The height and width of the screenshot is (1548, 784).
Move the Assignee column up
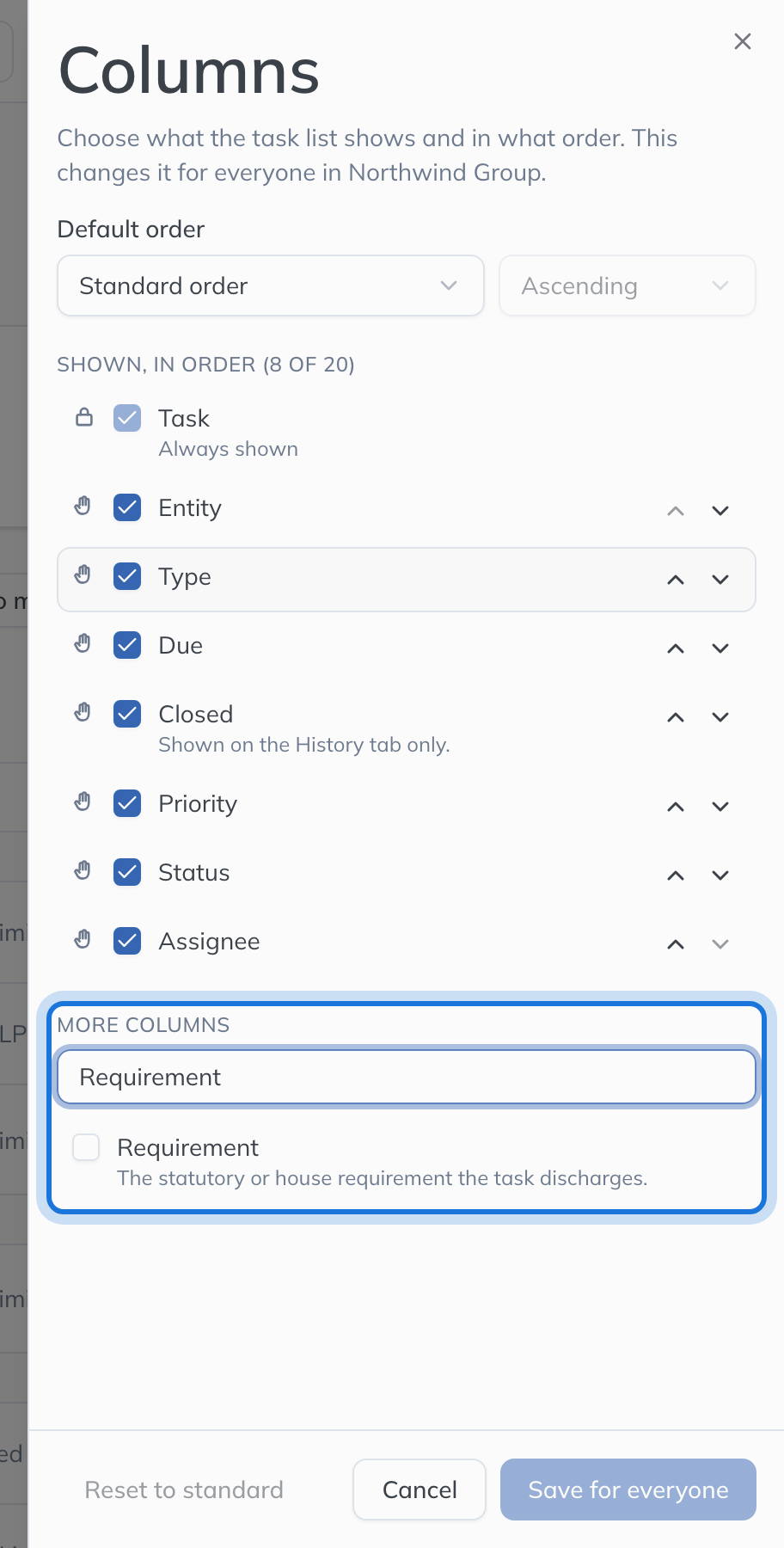pyautogui.click(x=676, y=944)
